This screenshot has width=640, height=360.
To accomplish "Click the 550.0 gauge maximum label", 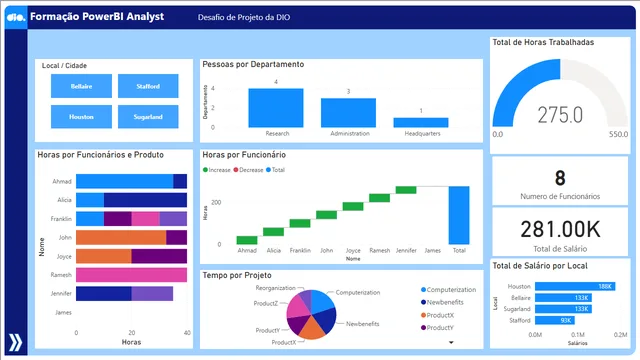I will [619, 134].
